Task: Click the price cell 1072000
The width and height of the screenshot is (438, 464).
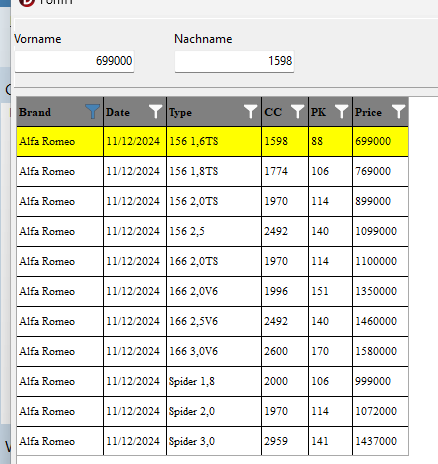Action: pos(380,411)
